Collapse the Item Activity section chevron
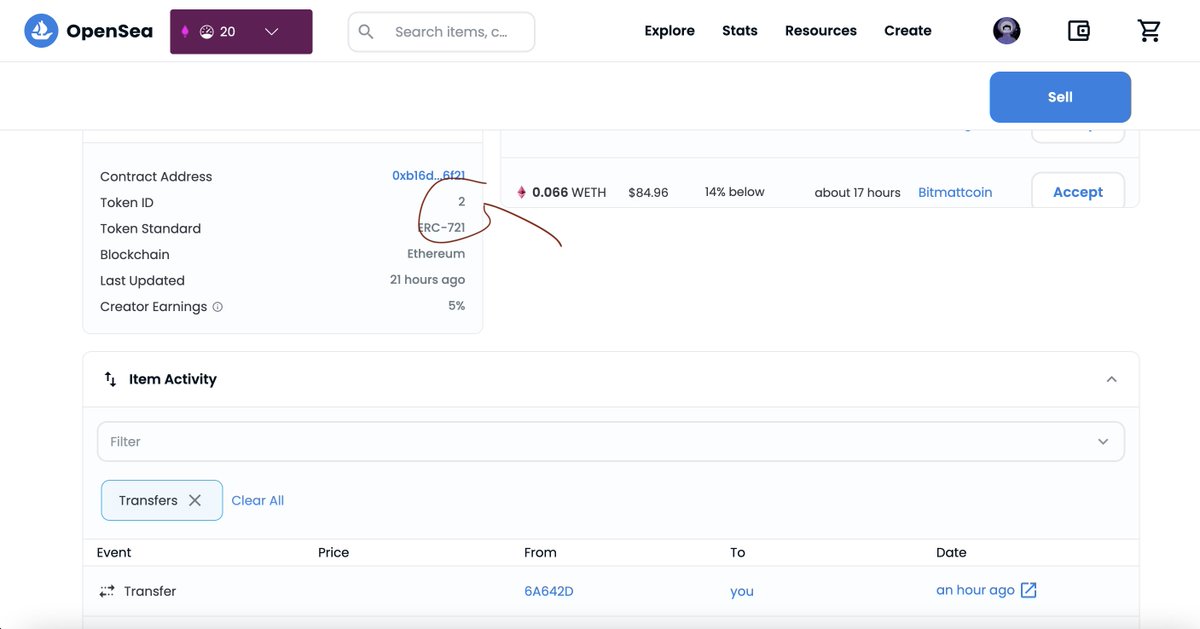1200x629 pixels. [x=1111, y=379]
